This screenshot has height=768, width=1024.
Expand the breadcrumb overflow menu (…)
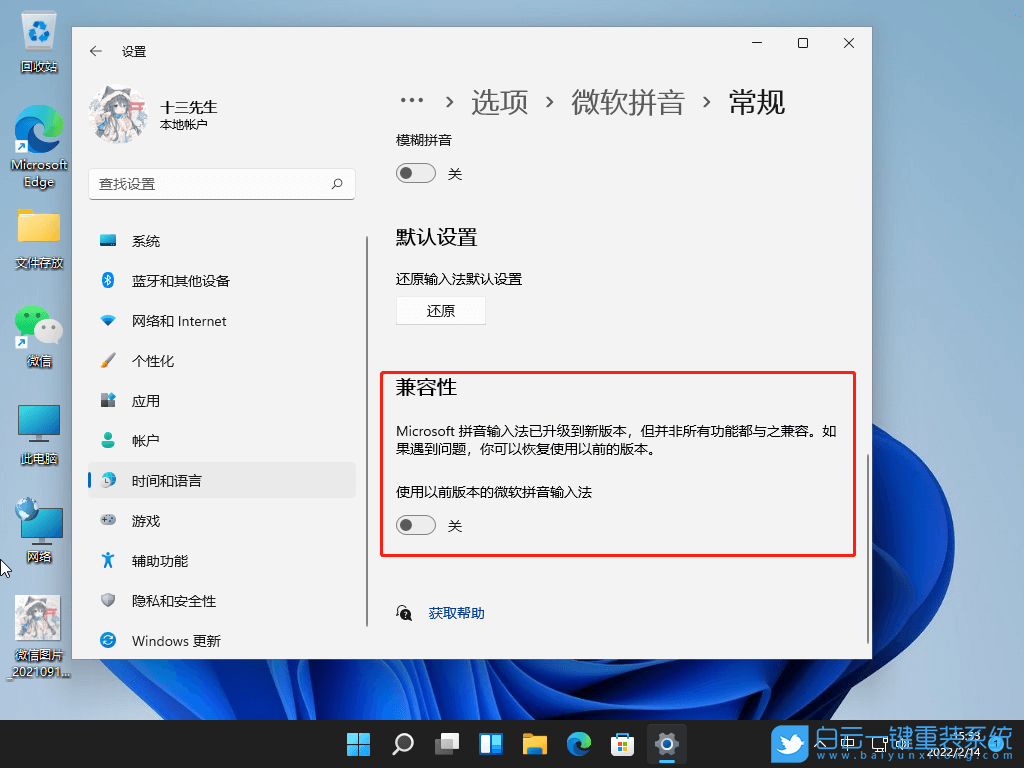(x=412, y=99)
